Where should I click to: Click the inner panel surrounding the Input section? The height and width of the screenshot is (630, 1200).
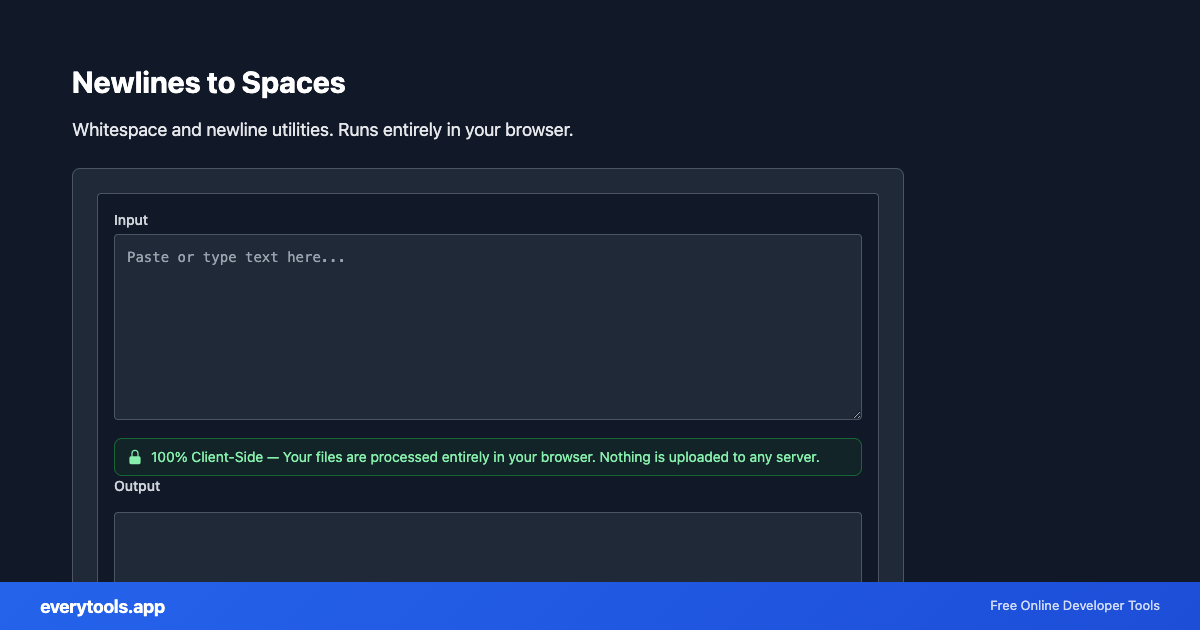(x=487, y=205)
